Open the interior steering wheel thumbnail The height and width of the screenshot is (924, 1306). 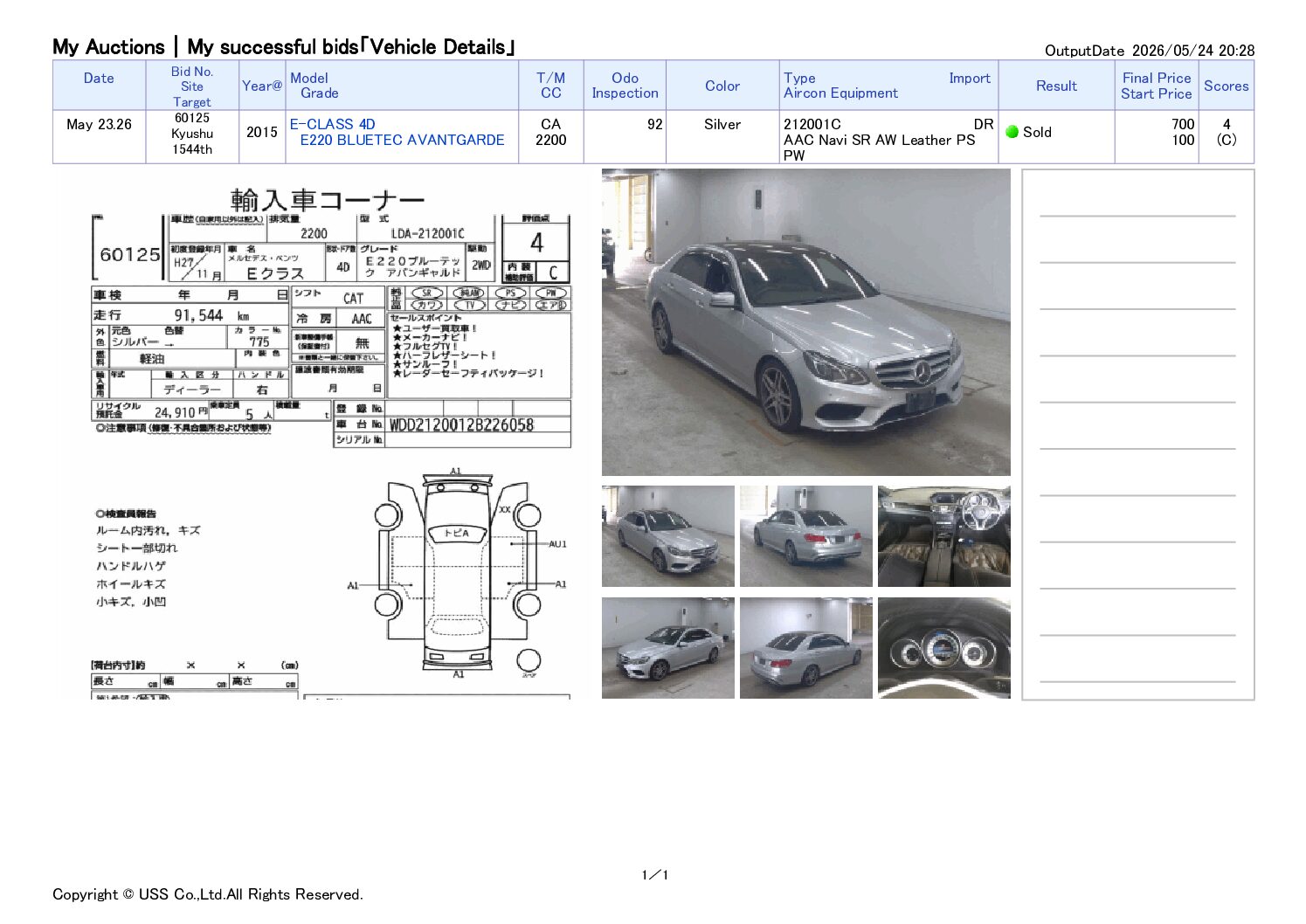[943, 536]
